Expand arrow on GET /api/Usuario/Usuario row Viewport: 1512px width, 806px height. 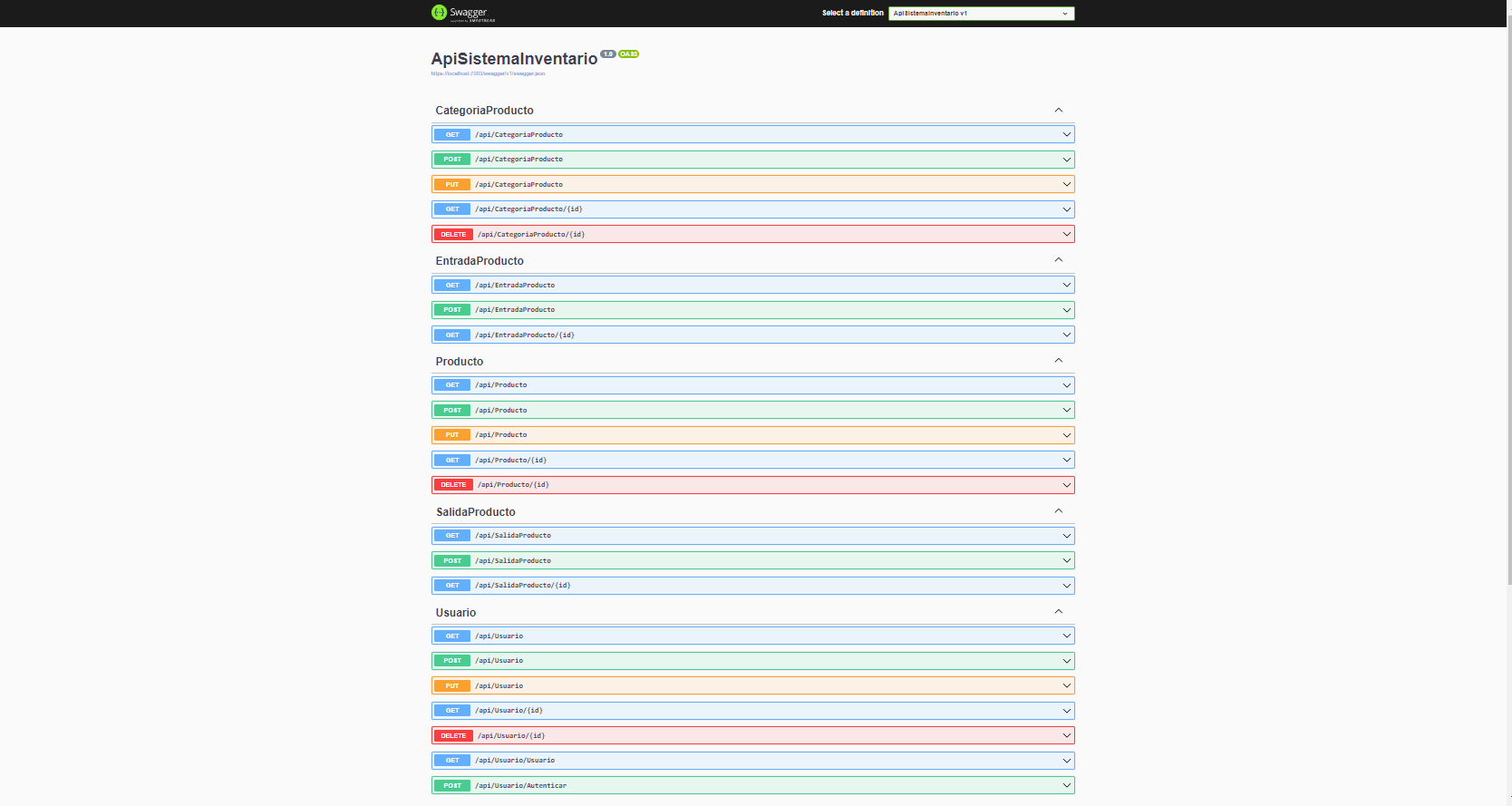tap(1066, 761)
